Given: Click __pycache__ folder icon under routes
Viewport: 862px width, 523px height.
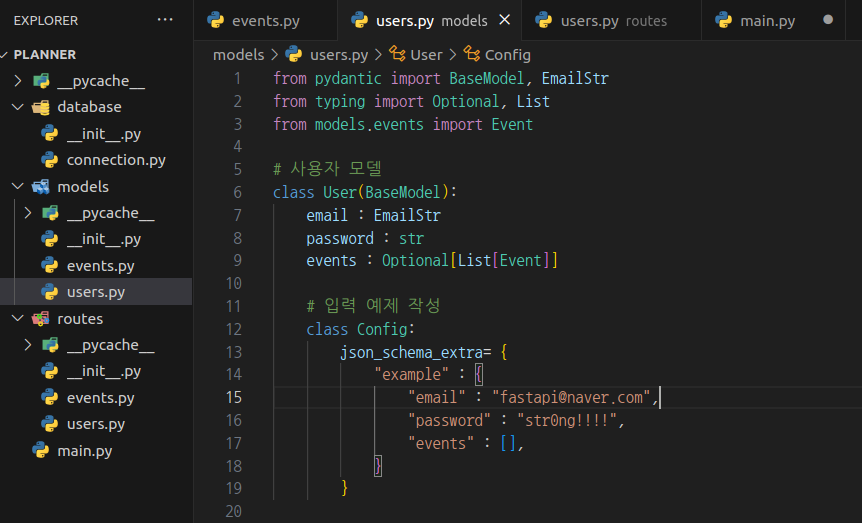Looking at the screenshot, I should [x=51, y=345].
